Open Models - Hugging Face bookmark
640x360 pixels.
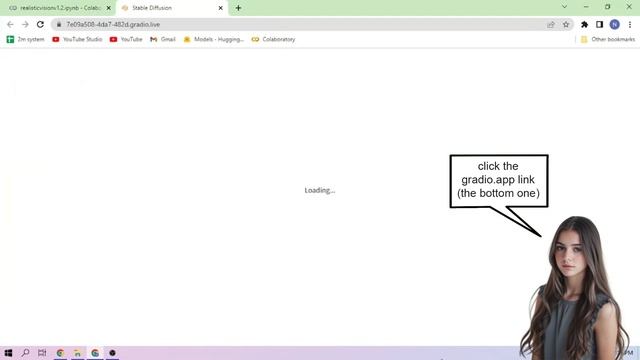[x=213, y=39]
